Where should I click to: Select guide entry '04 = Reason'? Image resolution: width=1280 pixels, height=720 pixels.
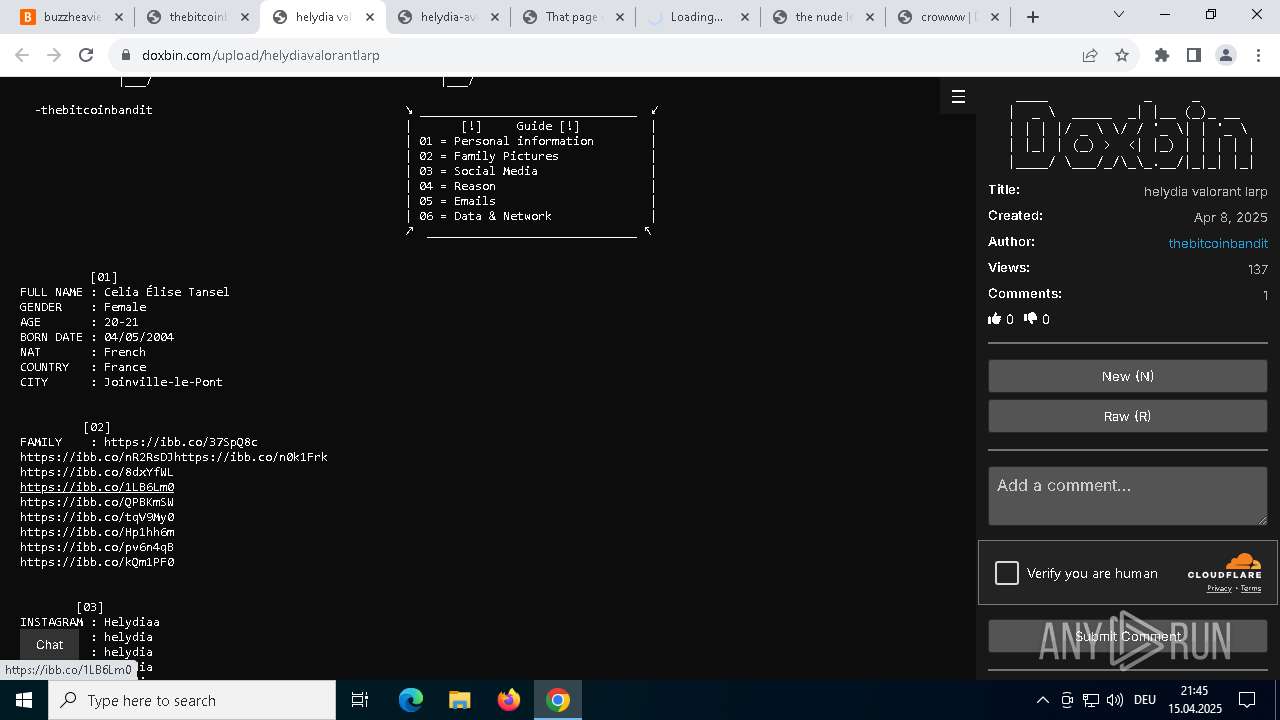coord(457,186)
